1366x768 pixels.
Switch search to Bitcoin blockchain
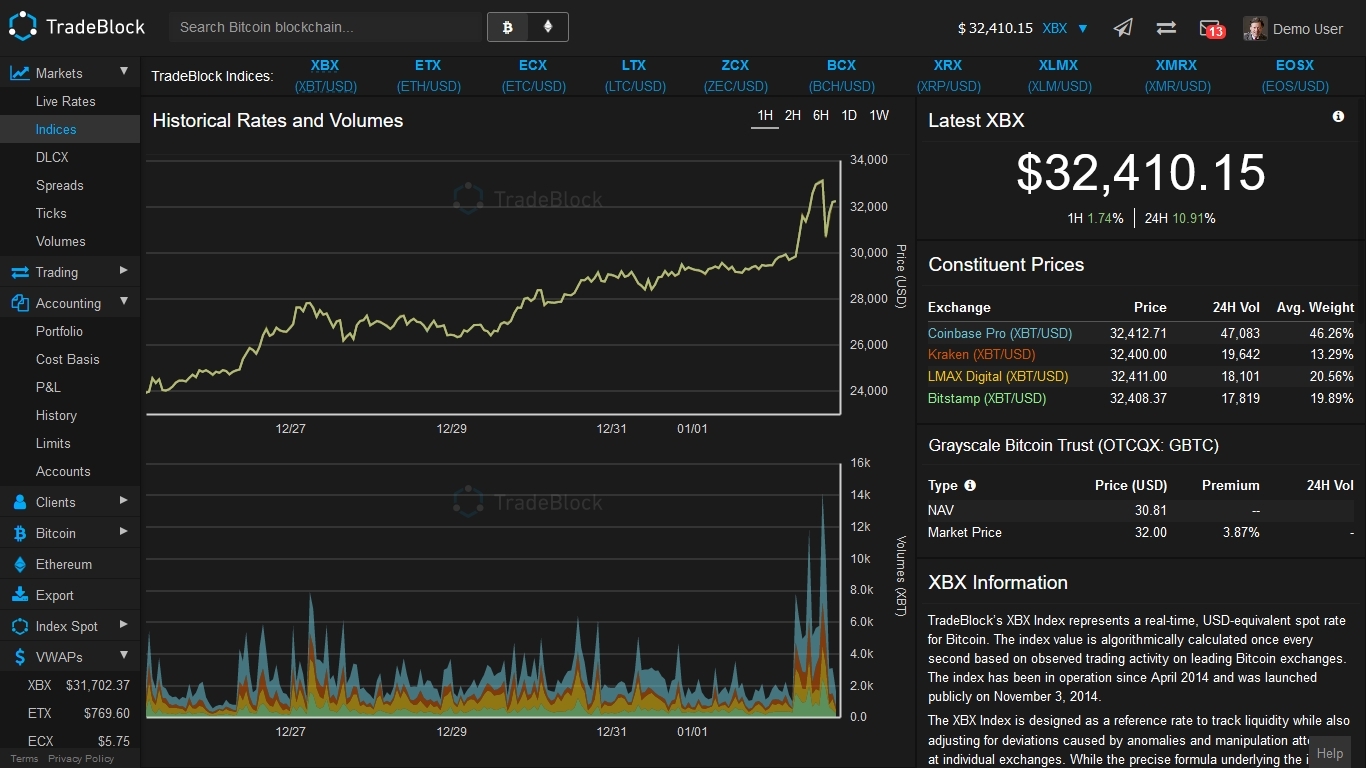507,27
